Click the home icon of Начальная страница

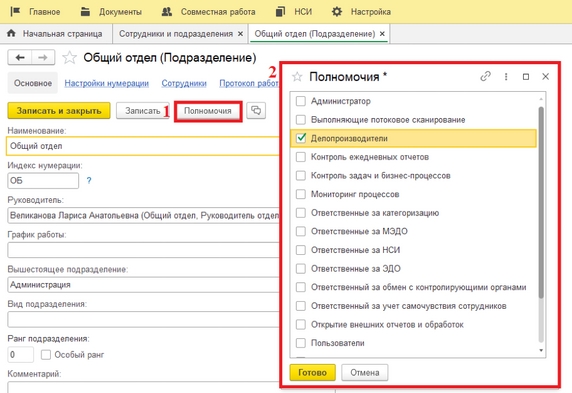click(x=11, y=33)
